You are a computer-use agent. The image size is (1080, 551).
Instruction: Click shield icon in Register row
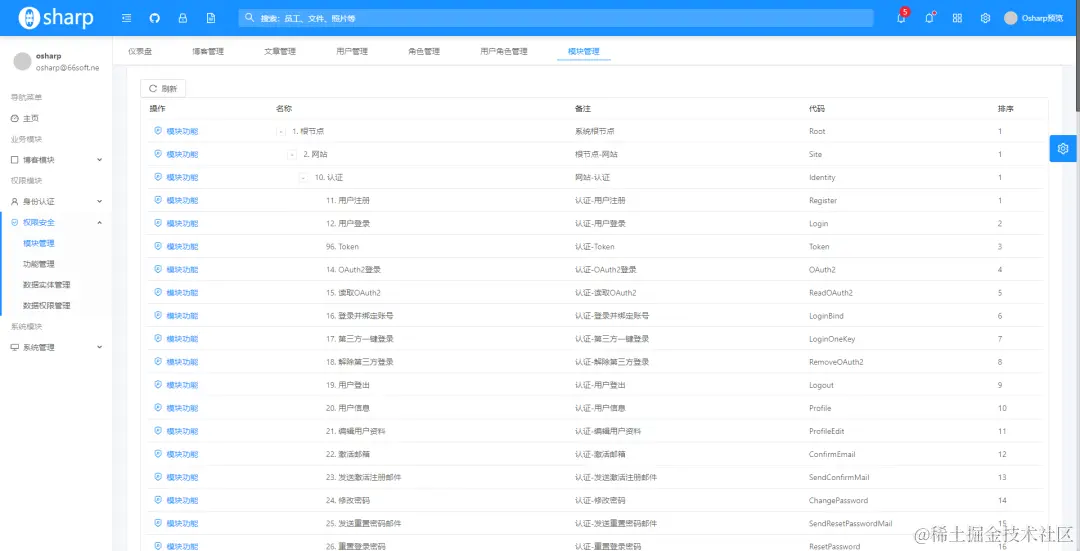[x=158, y=200]
